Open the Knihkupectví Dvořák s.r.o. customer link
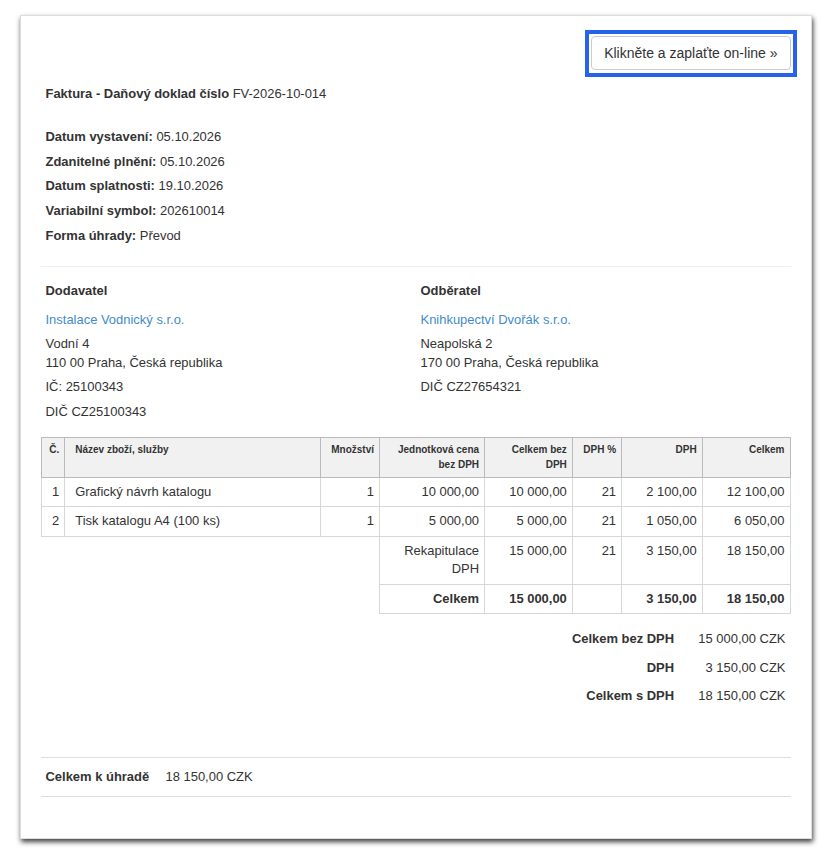This screenshot has width=832, height=857. (495, 320)
